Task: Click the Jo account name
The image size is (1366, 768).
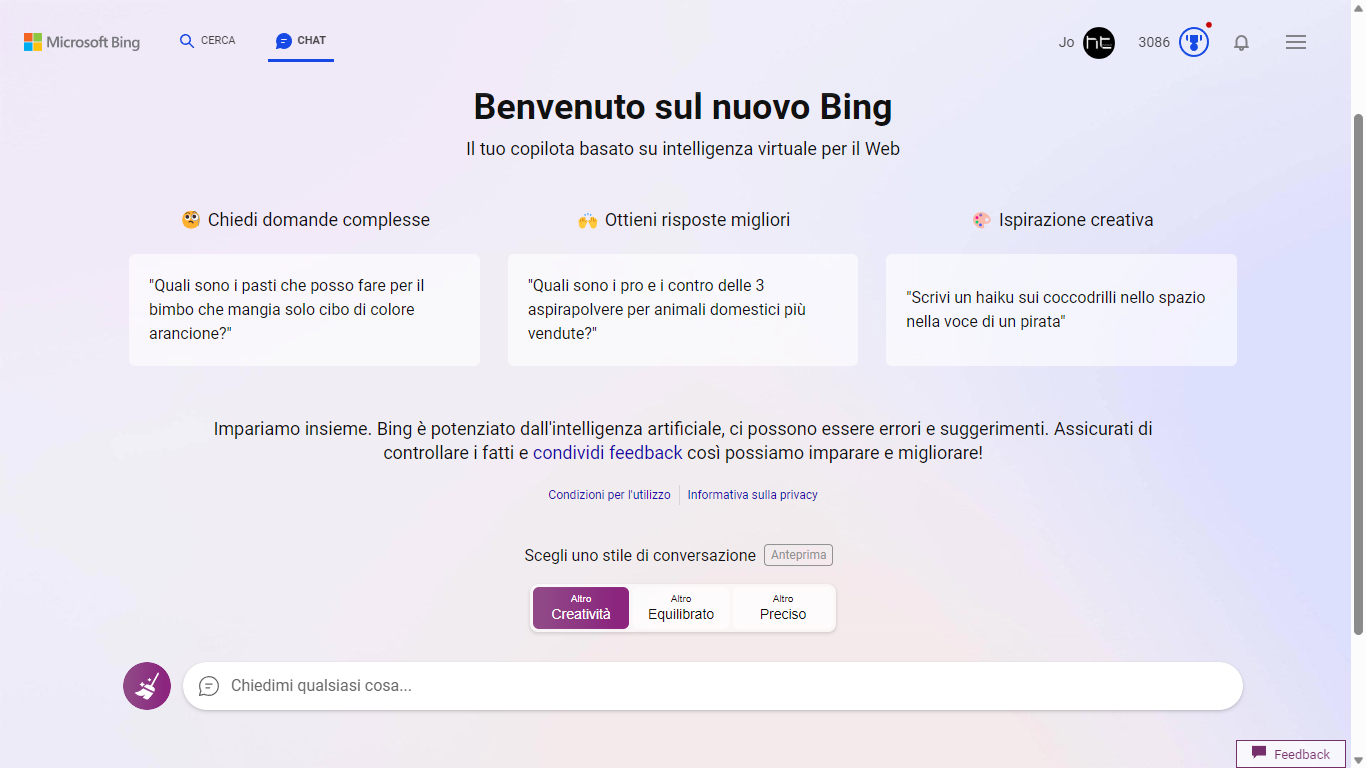Action: (x=1066, y=42)
